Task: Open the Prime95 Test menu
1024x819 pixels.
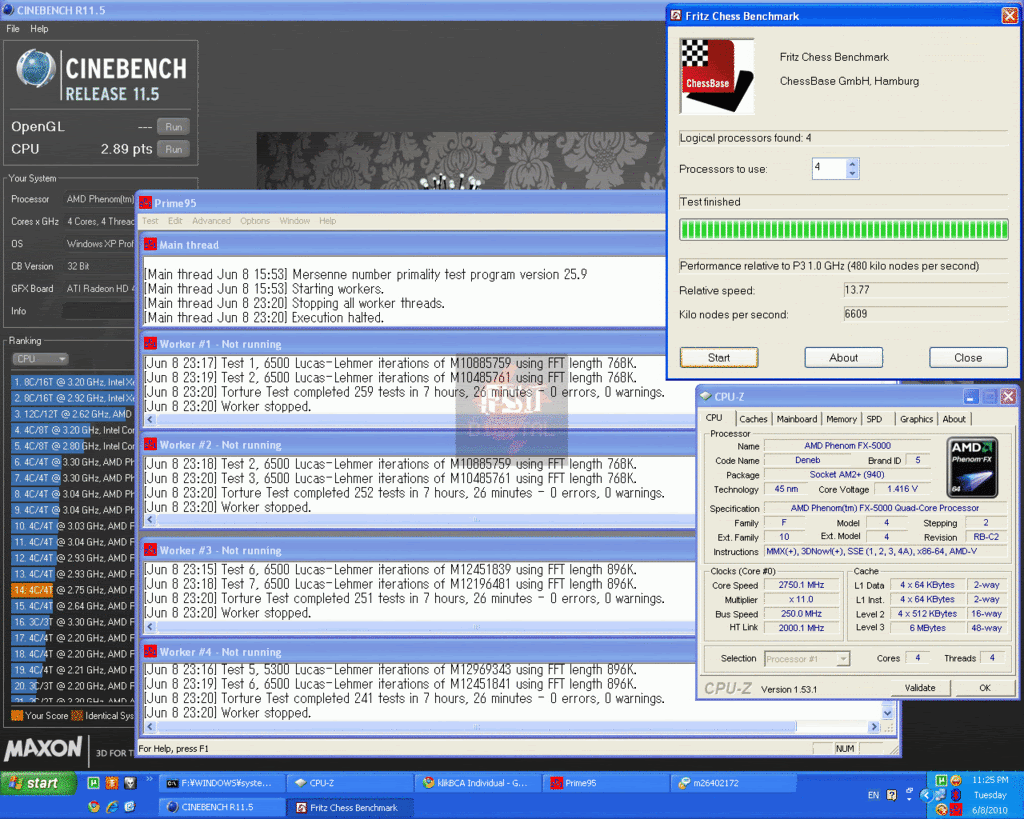Action: coord(150,221)
